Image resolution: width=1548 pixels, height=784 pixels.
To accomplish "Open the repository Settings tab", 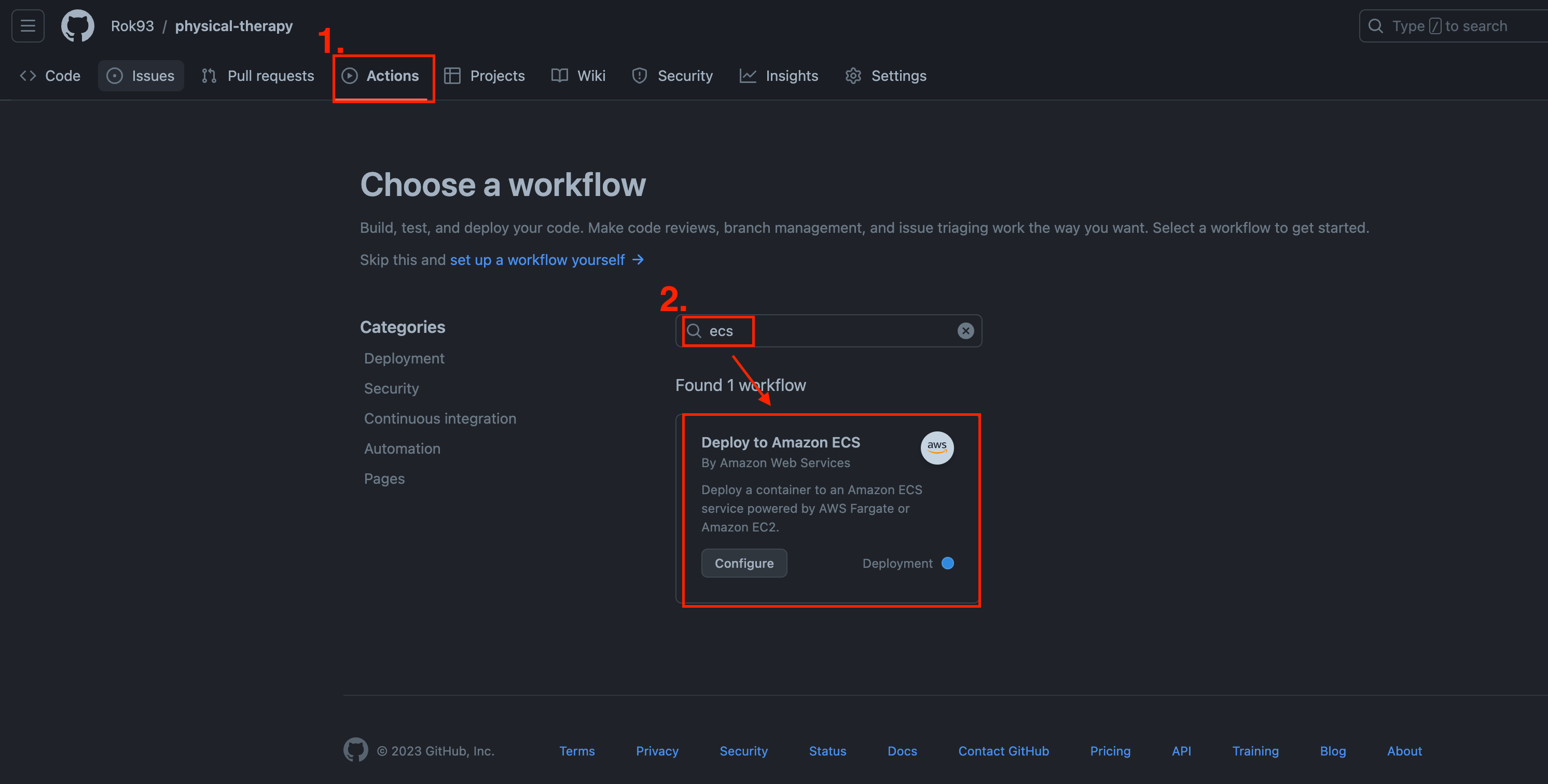I will point(886,76).
